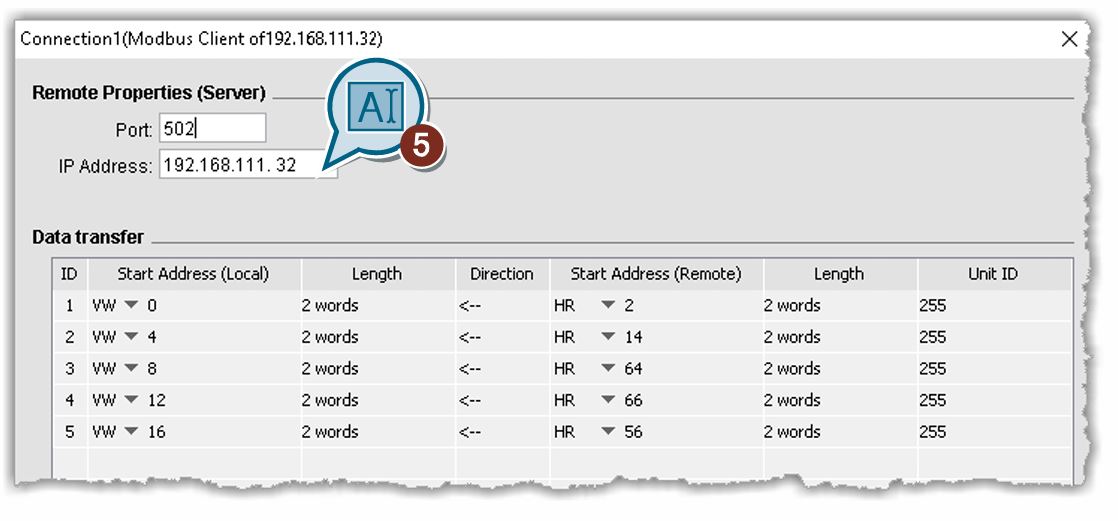The width and height of the screenshot is (1118, 521).
Task: Expand the HR dropdown for remote address 66
Action: [608, 401]
